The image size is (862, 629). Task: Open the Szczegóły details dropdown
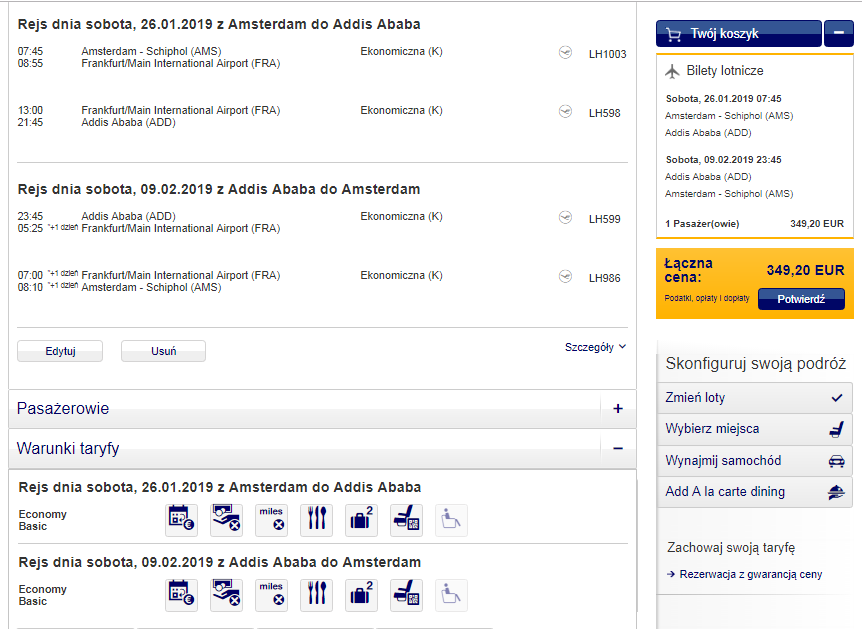[595, 347]
